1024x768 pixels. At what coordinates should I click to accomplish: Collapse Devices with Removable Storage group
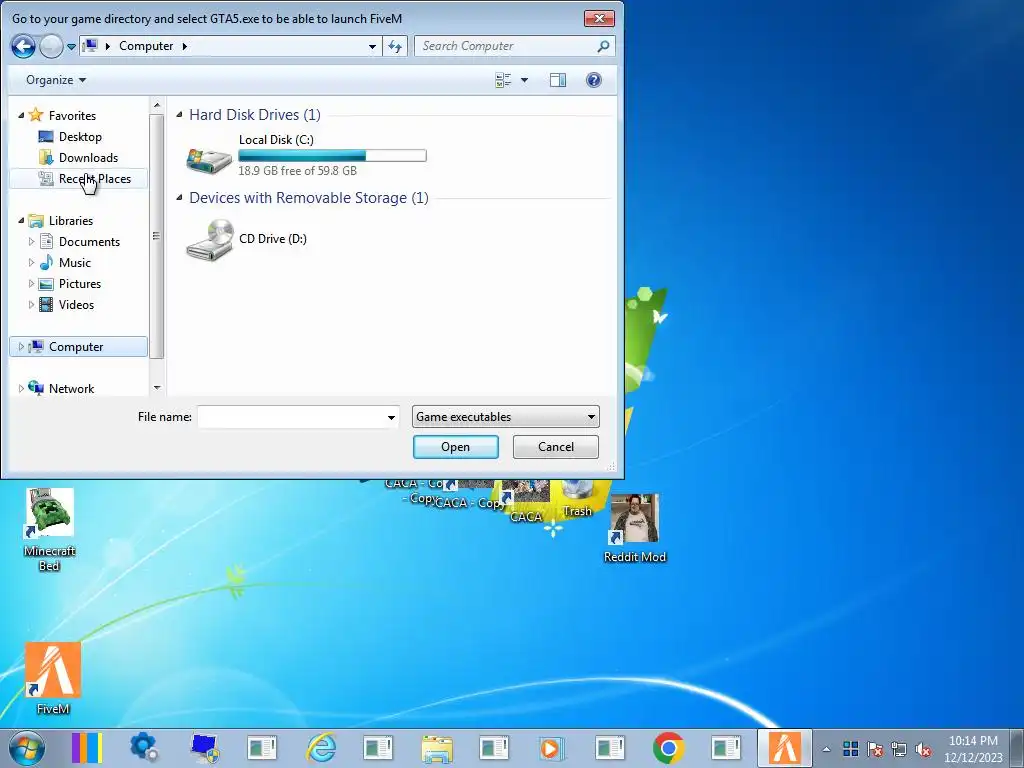[x=179, y=197]
